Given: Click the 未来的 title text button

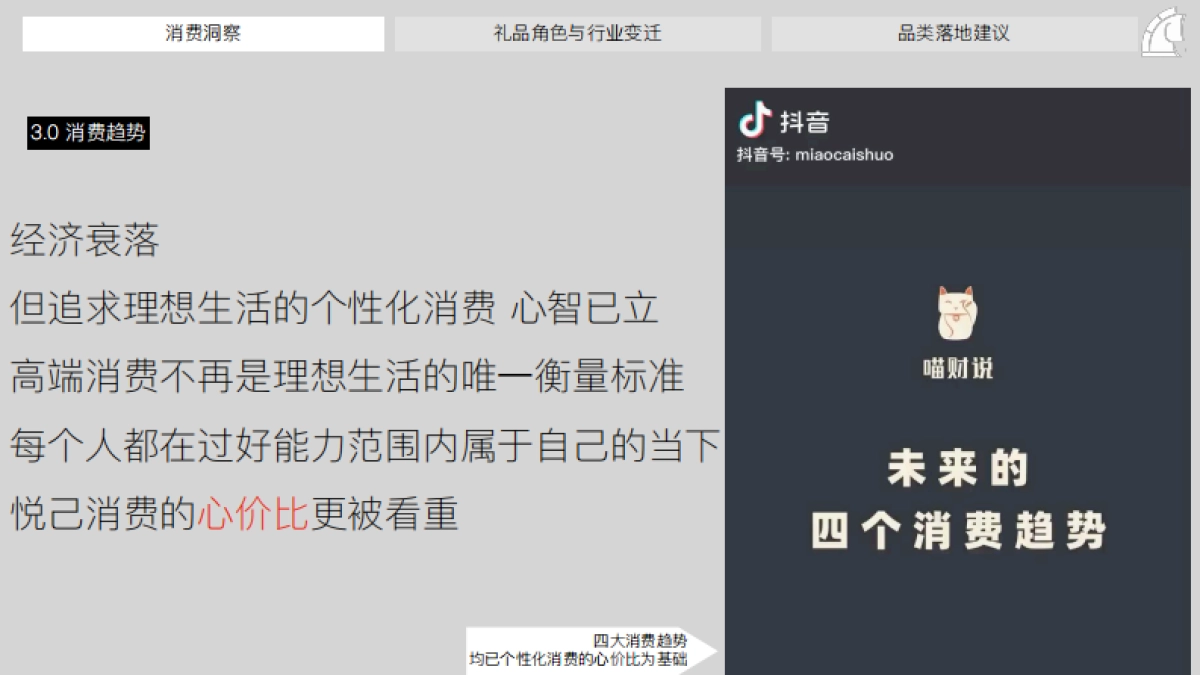Looking at the screenshot, I should 957,467.
